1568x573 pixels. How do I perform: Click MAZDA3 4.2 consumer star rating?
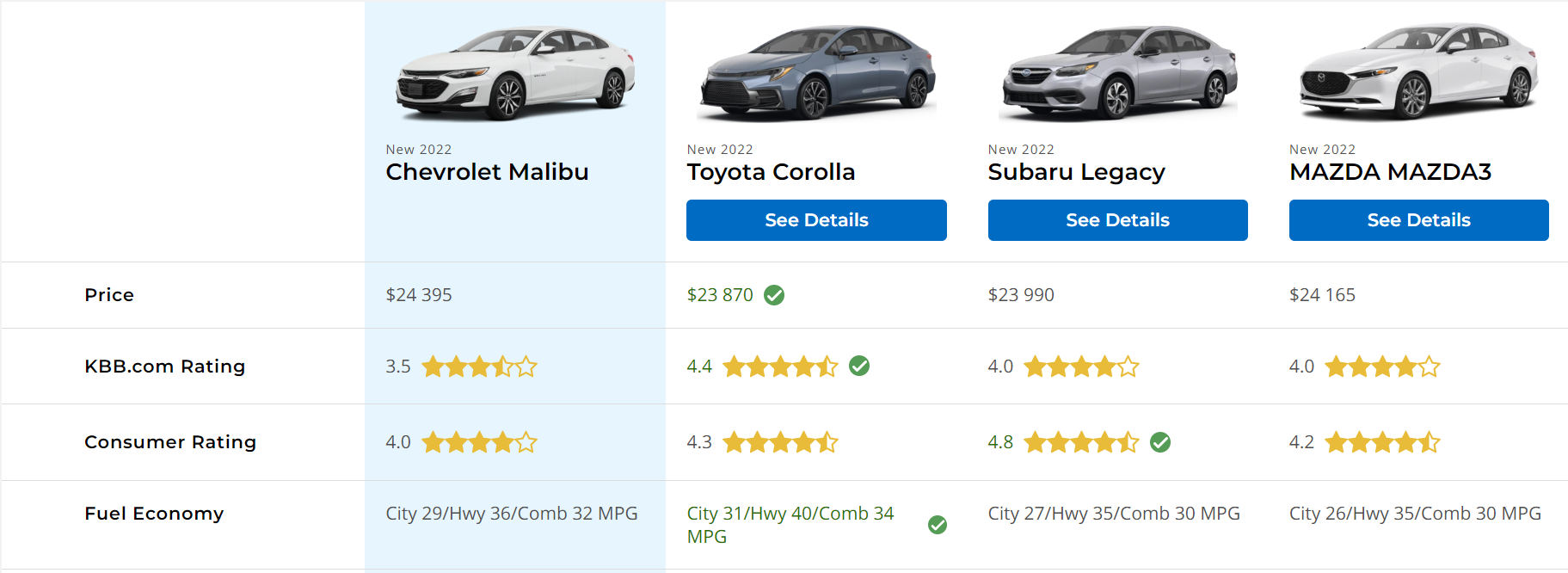tap(1382, 442)
